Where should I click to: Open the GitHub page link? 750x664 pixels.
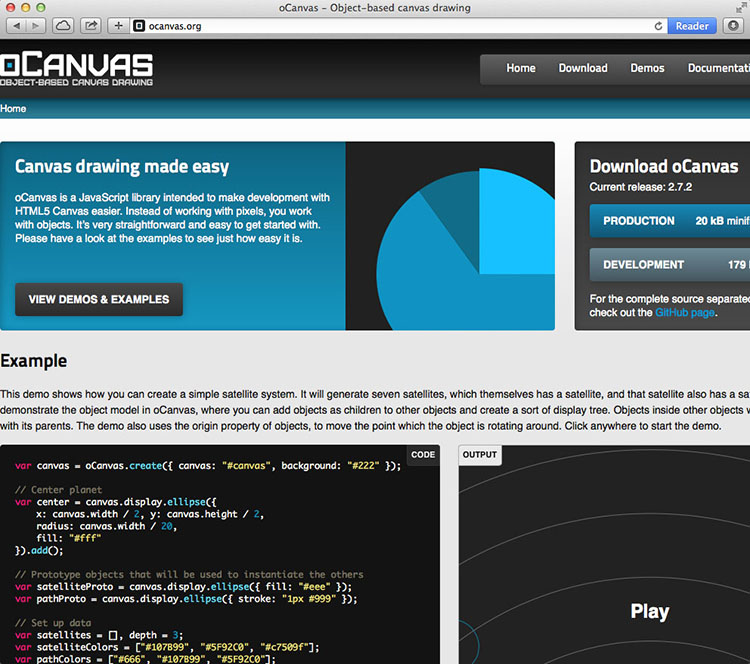pos(685,313)
